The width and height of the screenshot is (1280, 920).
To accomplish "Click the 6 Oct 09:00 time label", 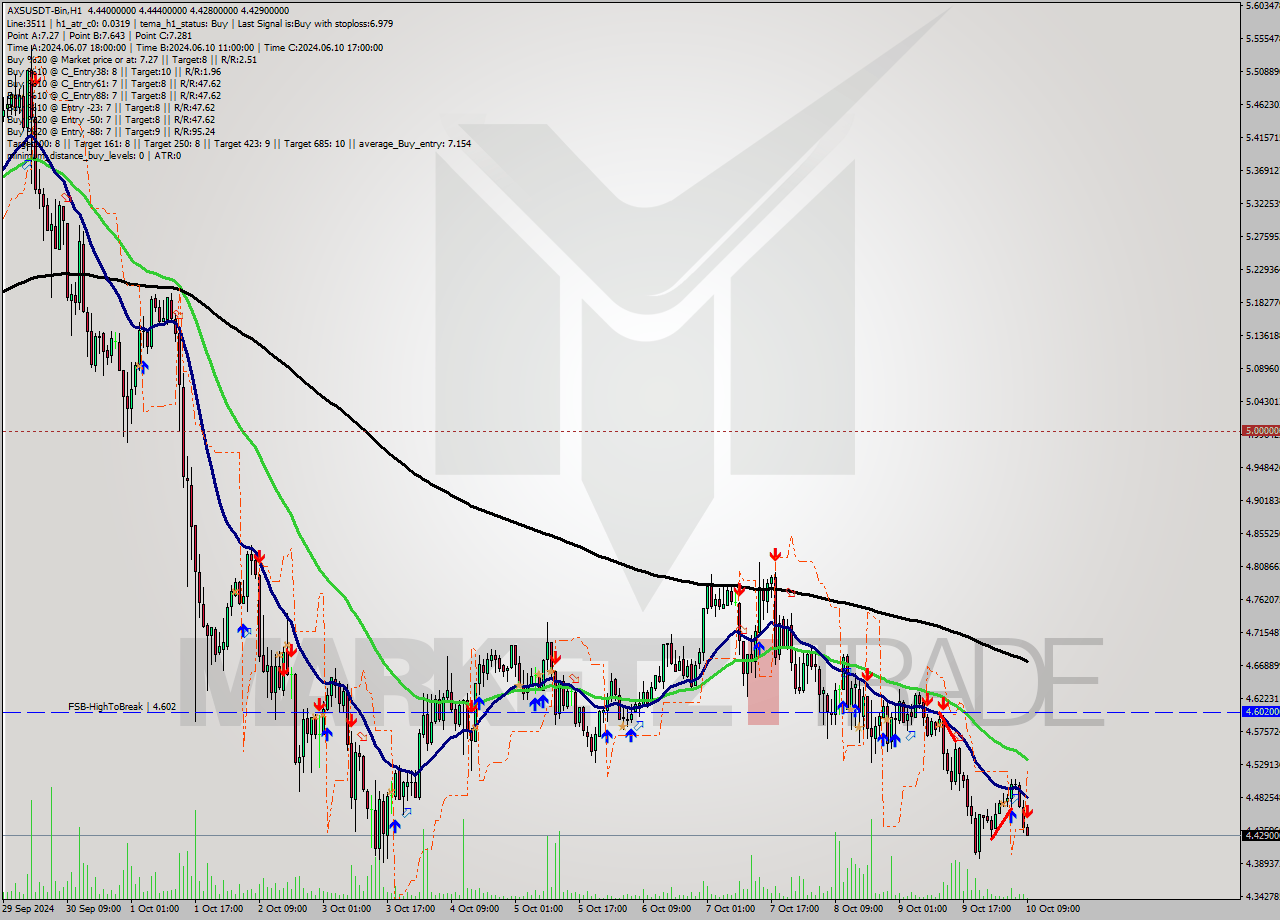I will click(x=669, y=909).
